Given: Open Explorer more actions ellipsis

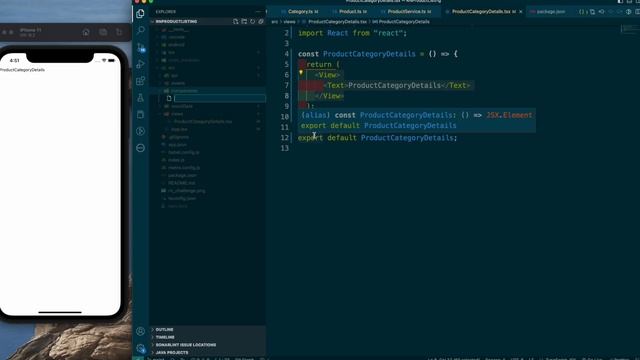Looking at the screenshot, I should (x=258, y=11).
